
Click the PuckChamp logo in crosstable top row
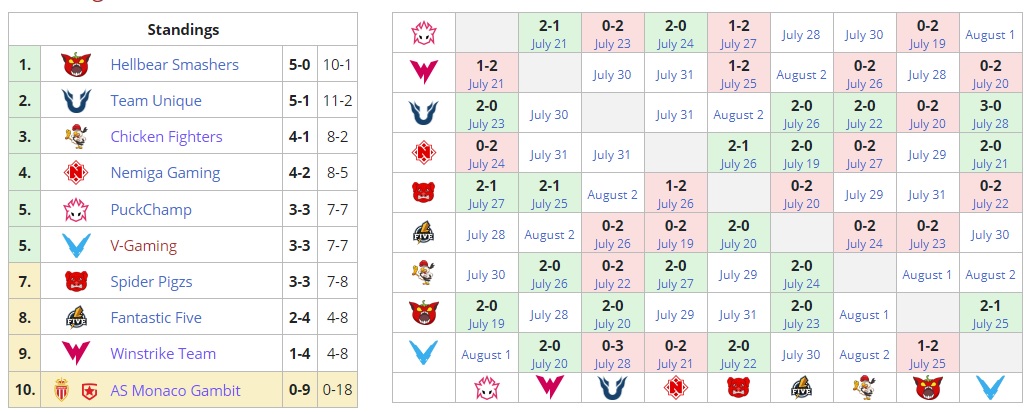pos(423,34)
